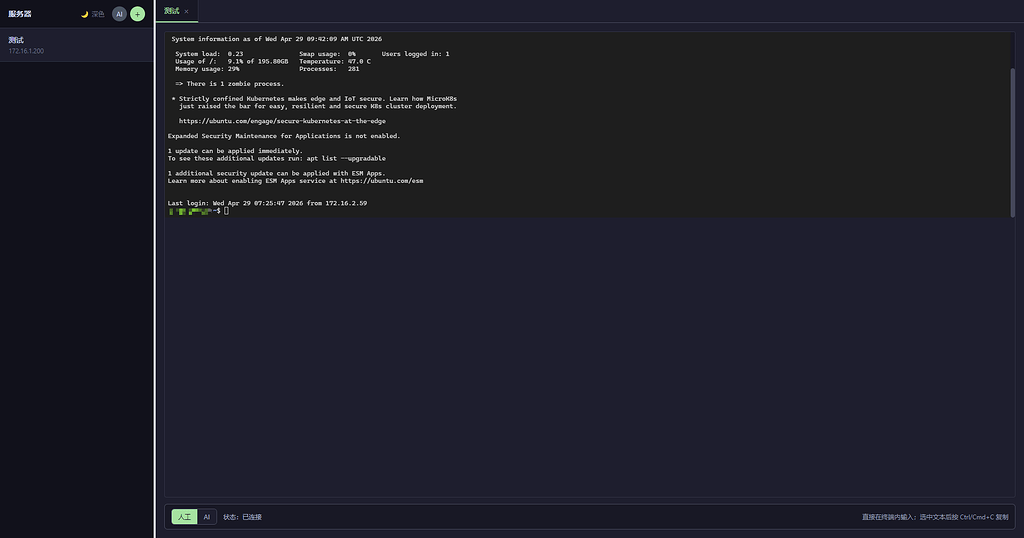Click the '1 update can be applied immediately' line
The image size is (1024, 538).
235,151
